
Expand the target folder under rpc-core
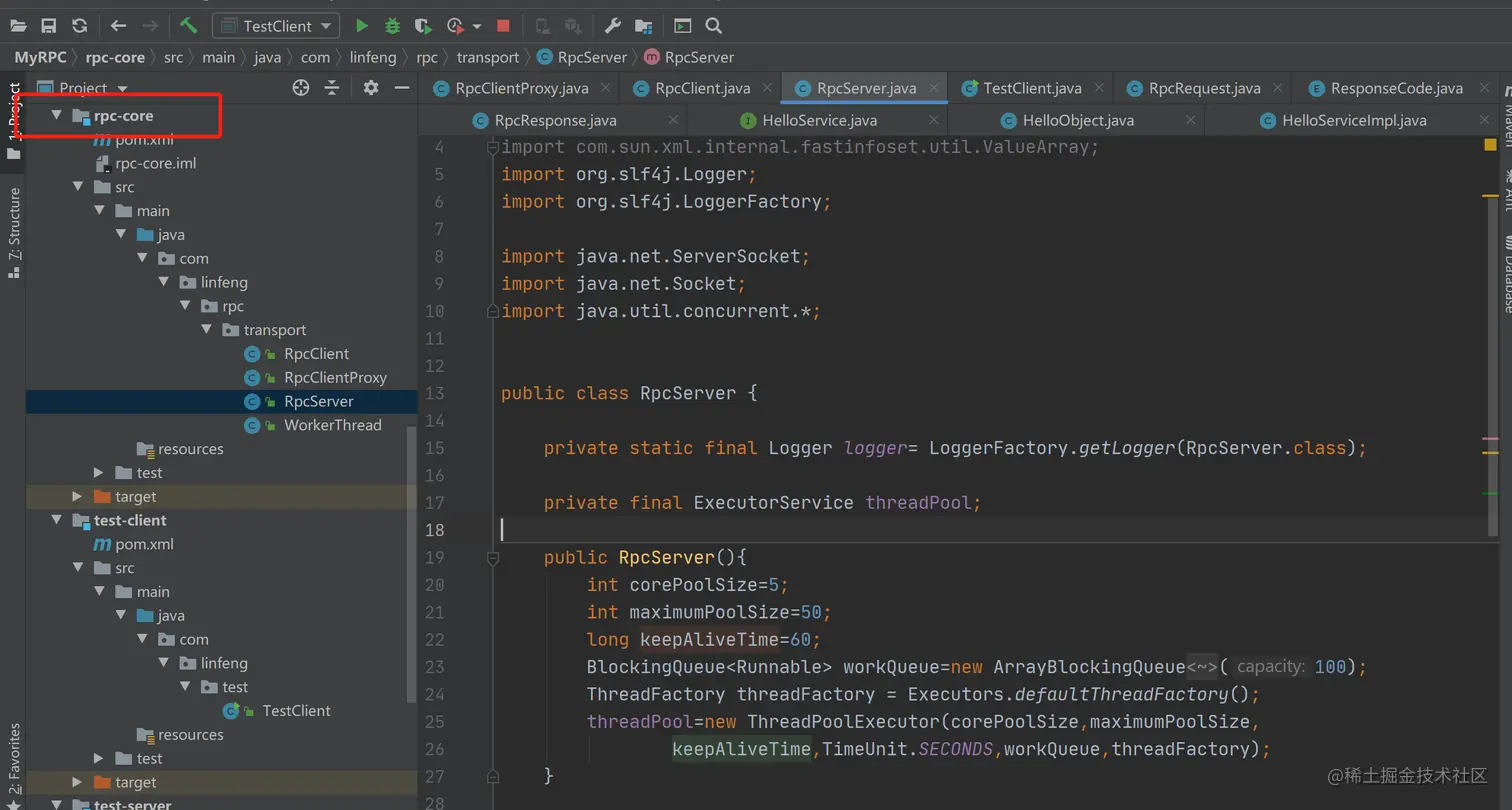(78, 497)
